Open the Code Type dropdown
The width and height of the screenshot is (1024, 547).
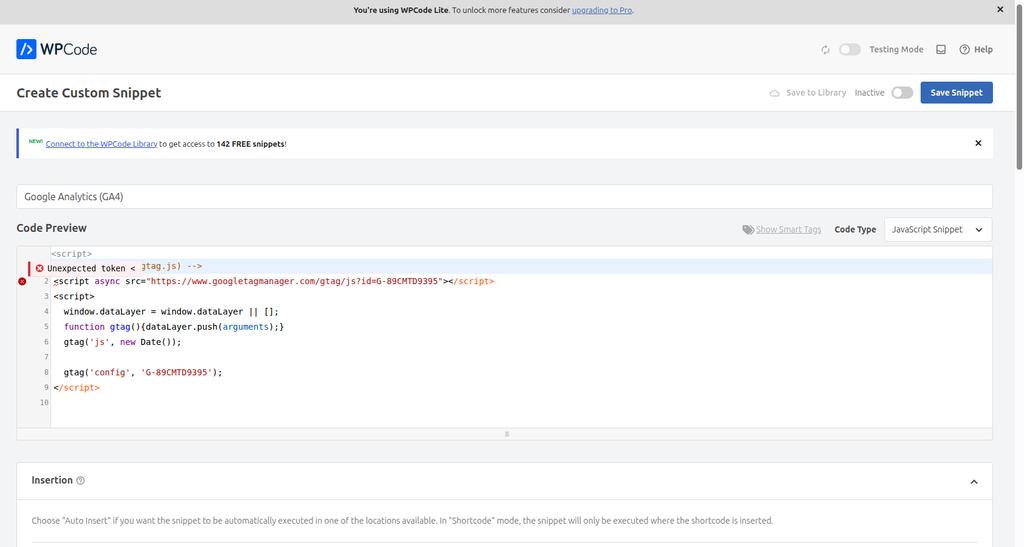point(938,230)
